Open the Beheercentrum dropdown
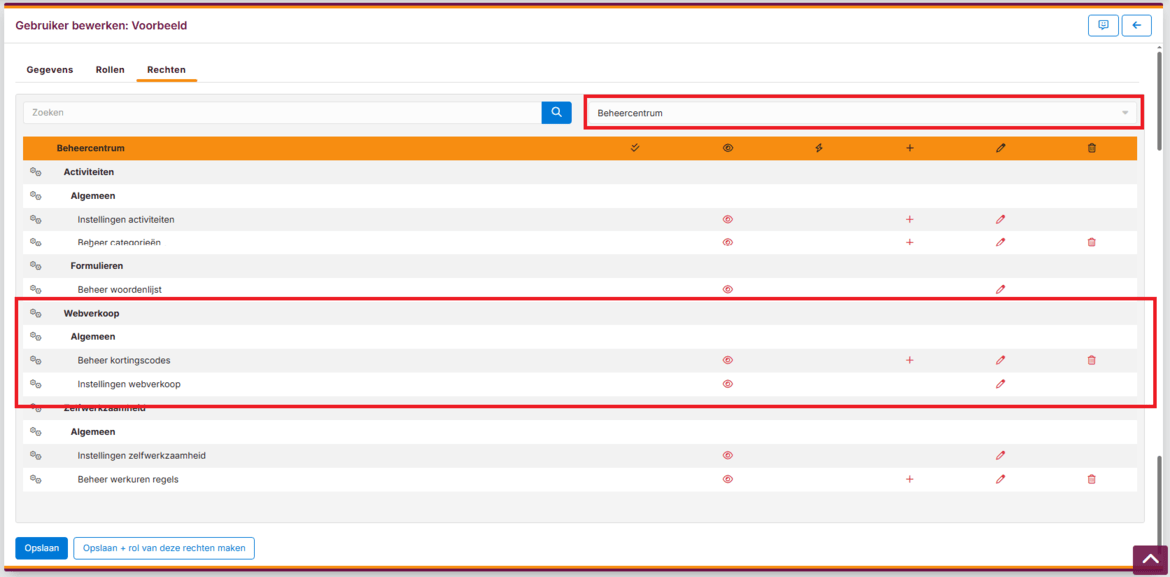This screenshot has width=1170, height=577. tap(863, 113)
